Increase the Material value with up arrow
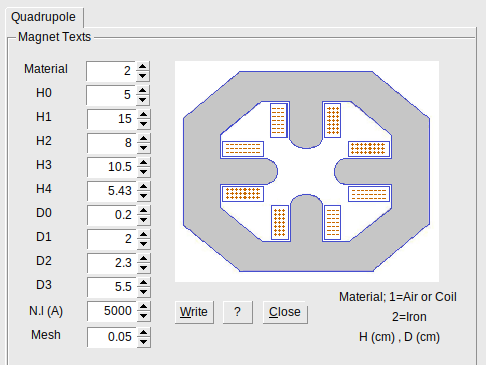 (x=143, y=66)
